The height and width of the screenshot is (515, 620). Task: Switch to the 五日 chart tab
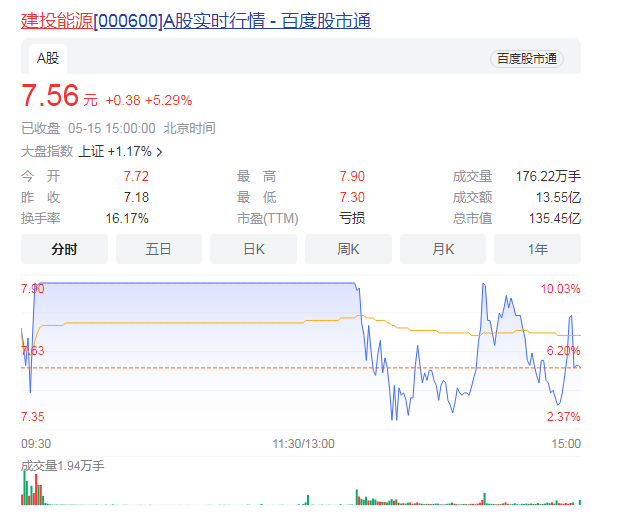click(158, 249)
